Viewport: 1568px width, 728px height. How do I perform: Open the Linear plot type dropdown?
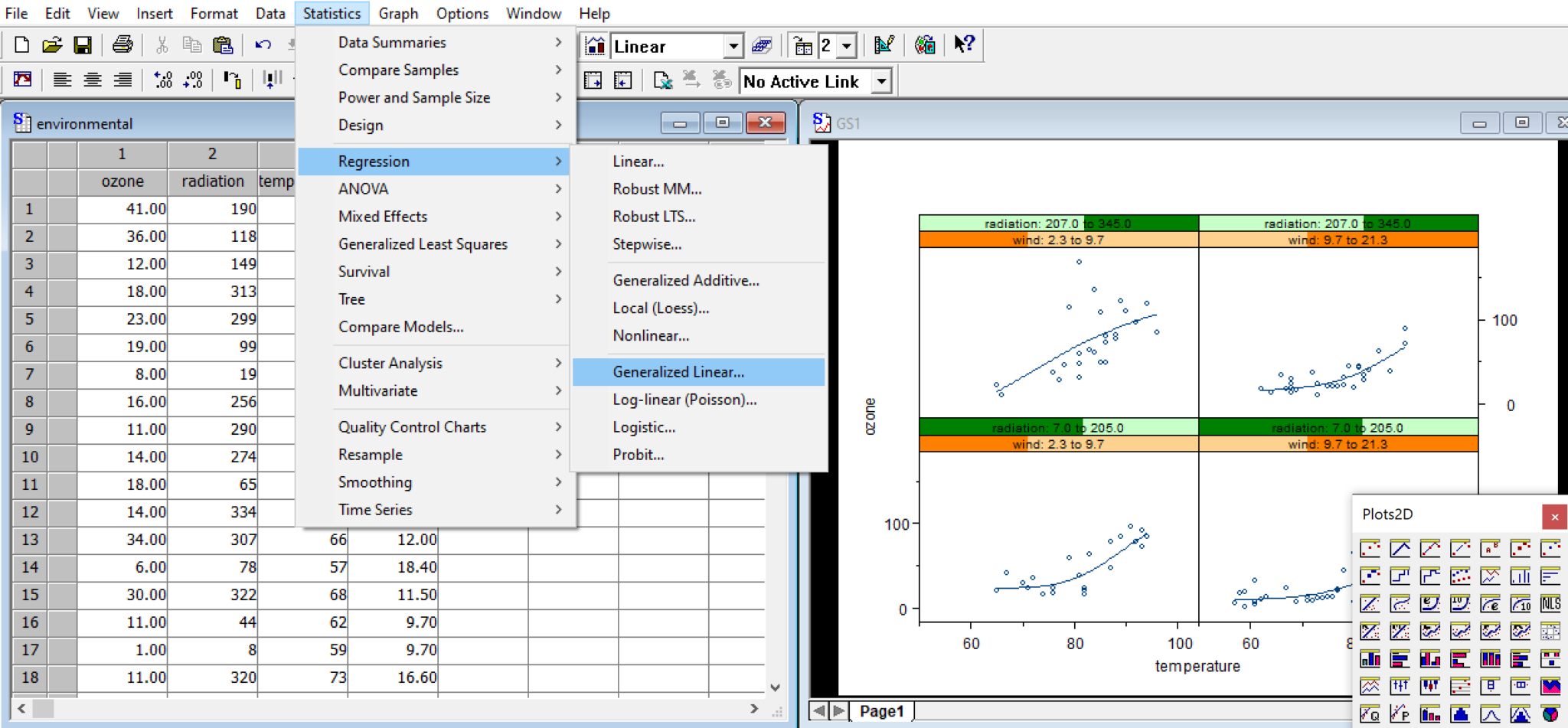(x=733, y=47)
